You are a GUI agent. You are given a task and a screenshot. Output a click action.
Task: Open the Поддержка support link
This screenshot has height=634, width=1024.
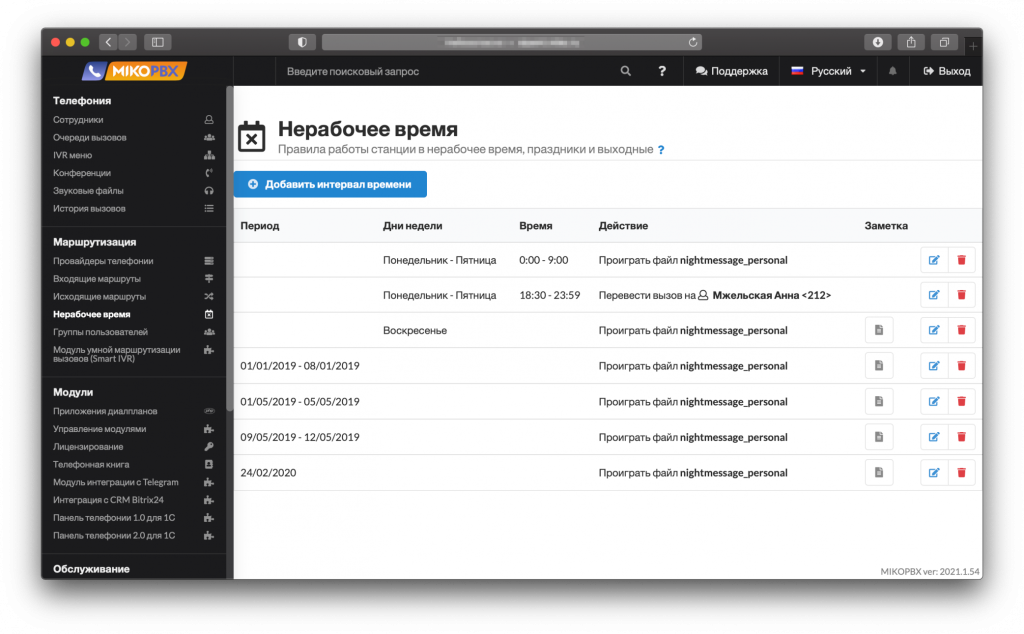[x=731, y=71]
